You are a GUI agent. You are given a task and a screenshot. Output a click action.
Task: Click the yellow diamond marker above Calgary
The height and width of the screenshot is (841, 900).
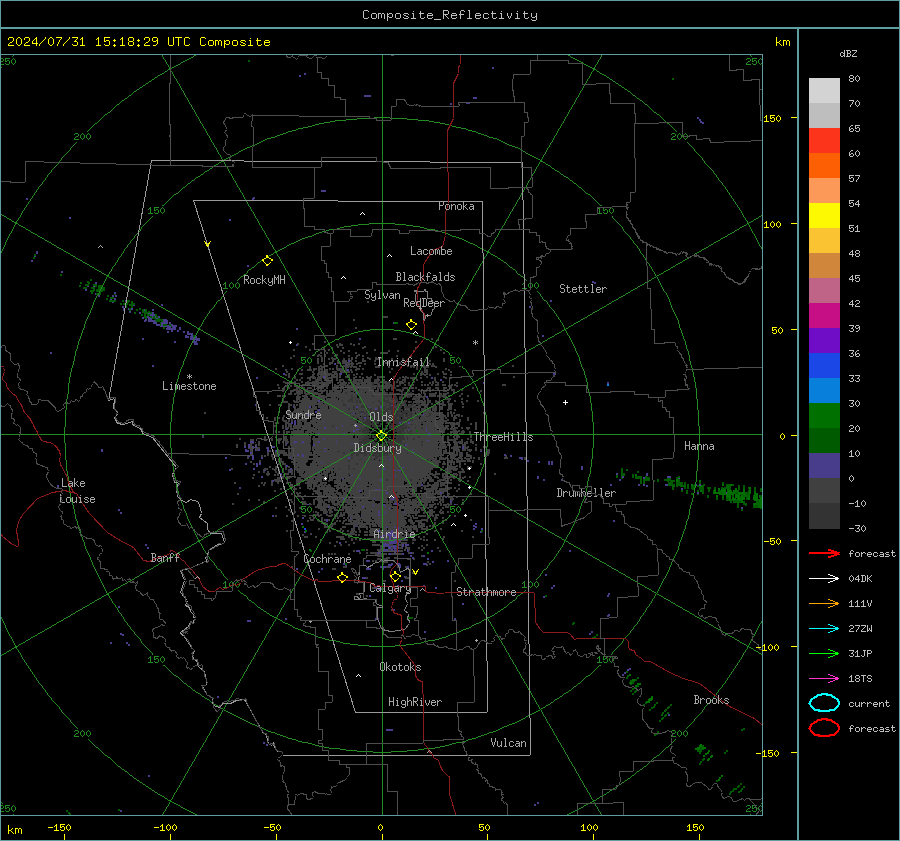[x=395, y=576]
